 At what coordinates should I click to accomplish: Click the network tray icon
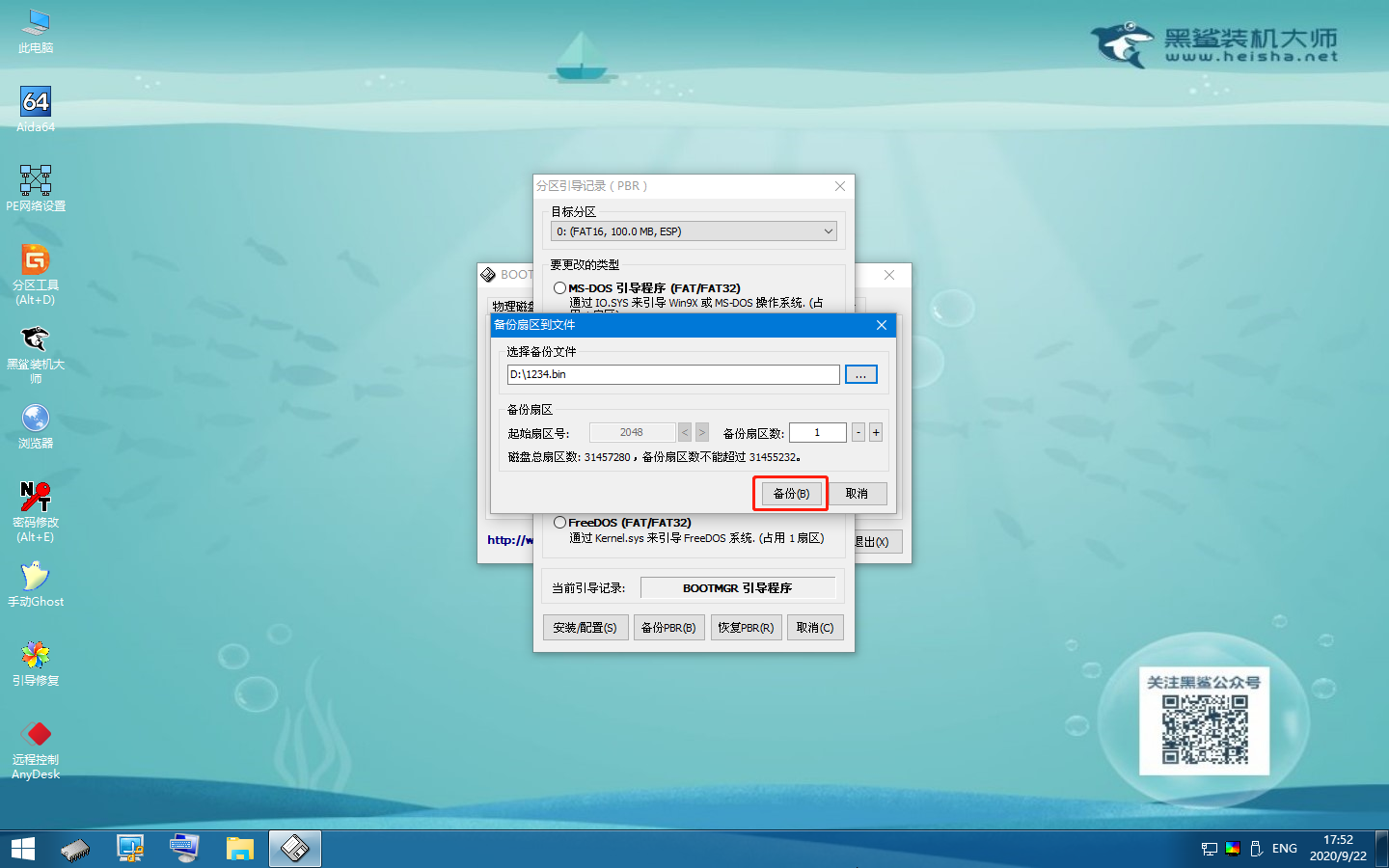click(x=1210, y=849)
